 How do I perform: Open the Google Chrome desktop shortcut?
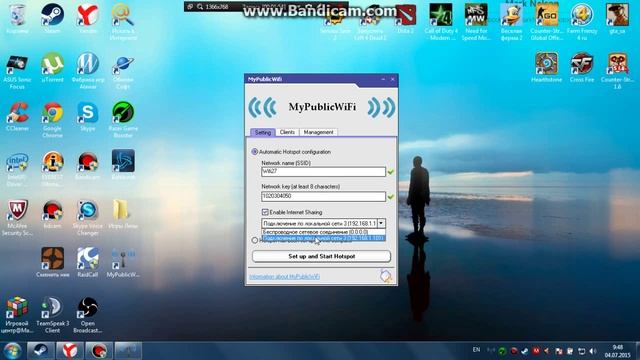[52, 119]
